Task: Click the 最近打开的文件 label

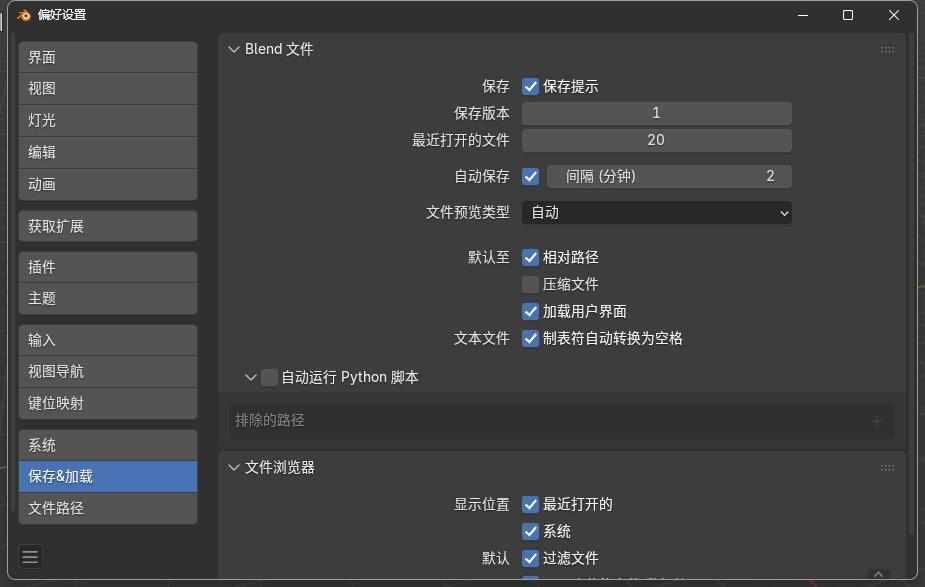Action: point(460,140)
